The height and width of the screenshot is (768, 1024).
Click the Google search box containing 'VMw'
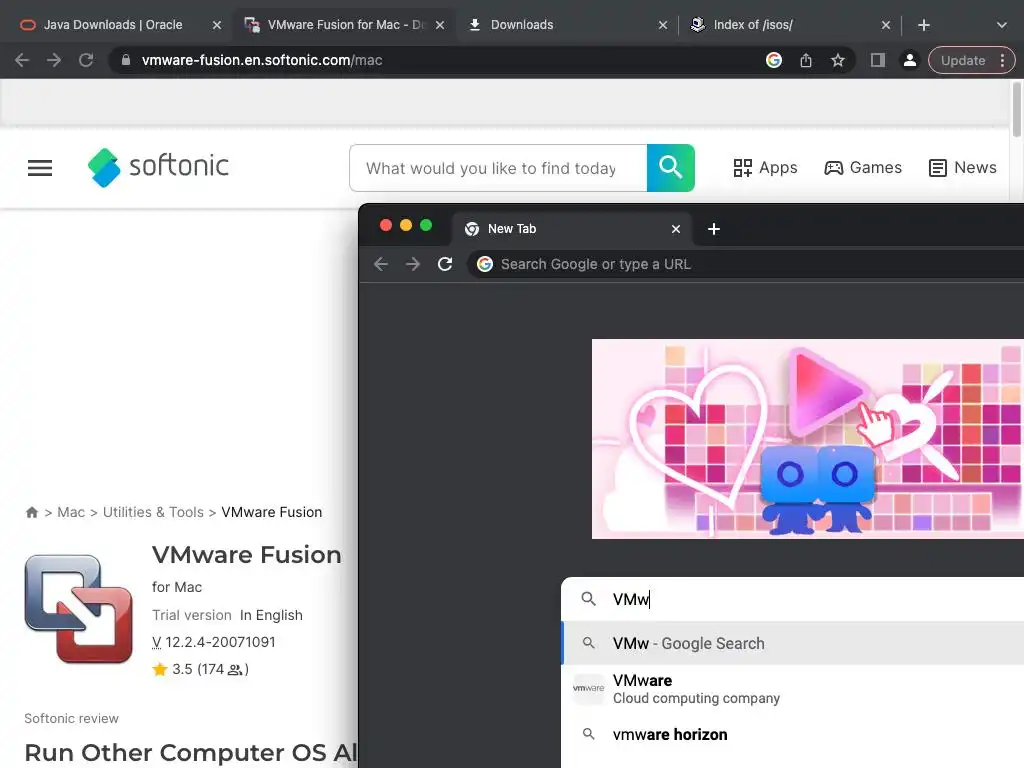793,599
